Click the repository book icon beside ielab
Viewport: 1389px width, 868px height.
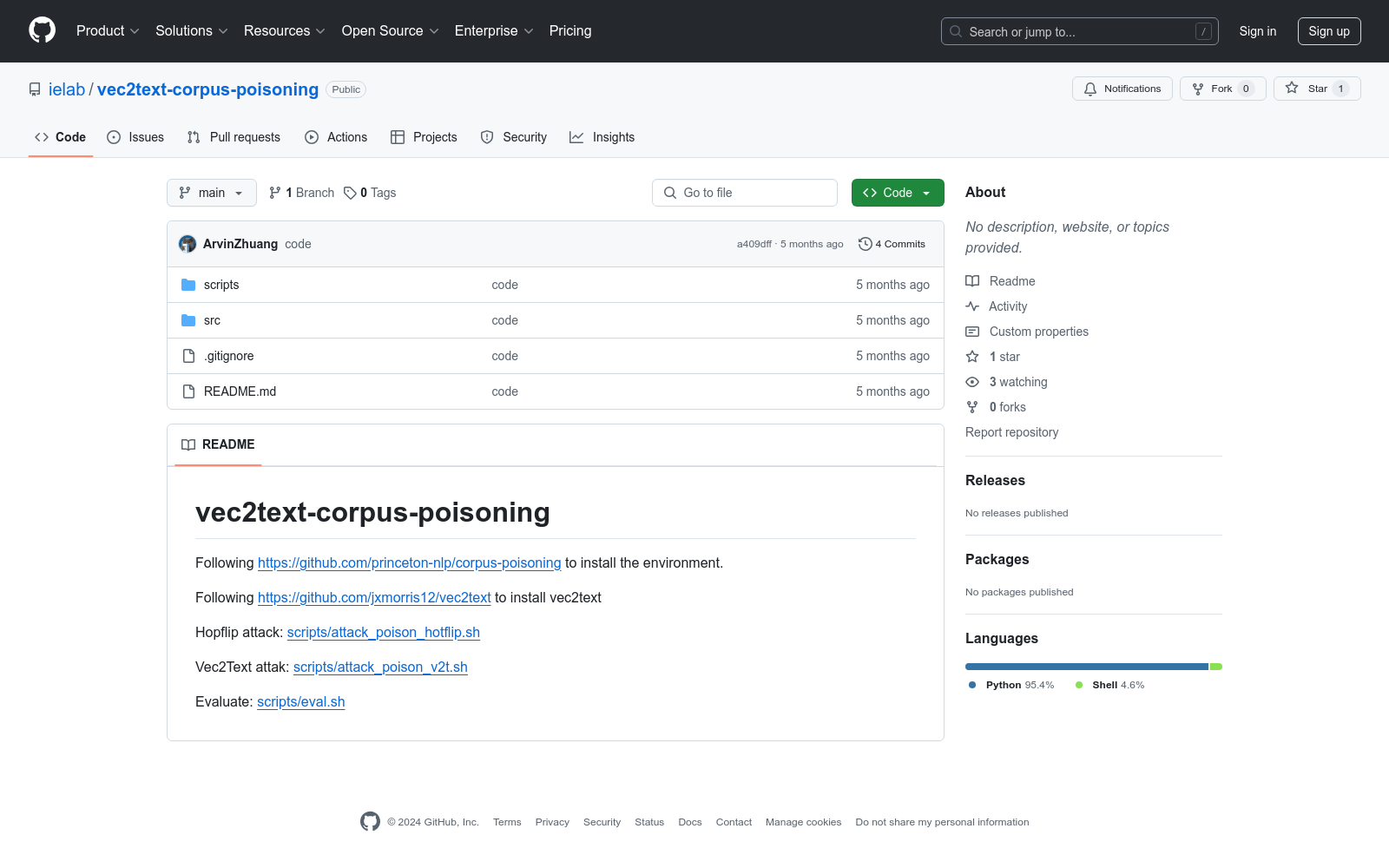35,89
